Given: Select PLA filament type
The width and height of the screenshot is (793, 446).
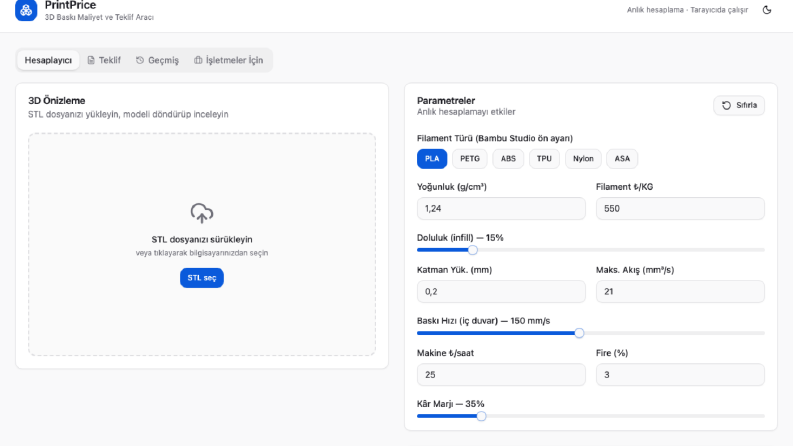Looking at the screenshot, I should point(432,159).
